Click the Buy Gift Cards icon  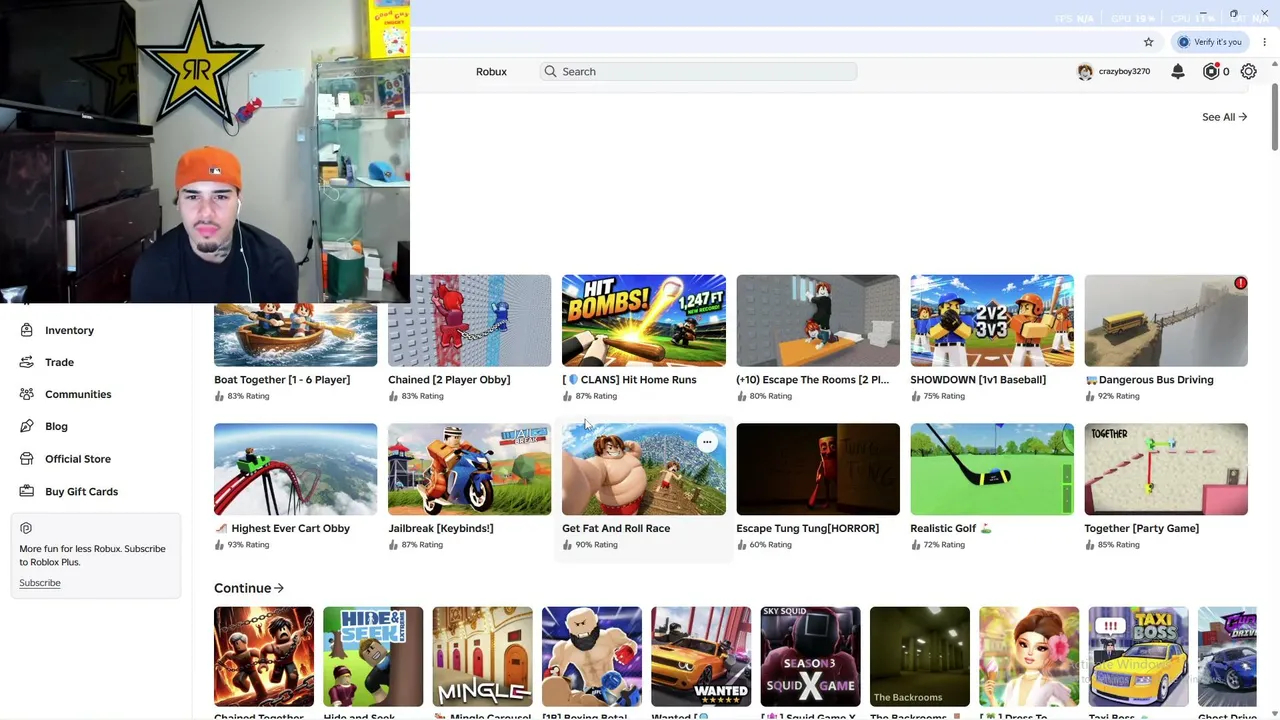[26, 491]
